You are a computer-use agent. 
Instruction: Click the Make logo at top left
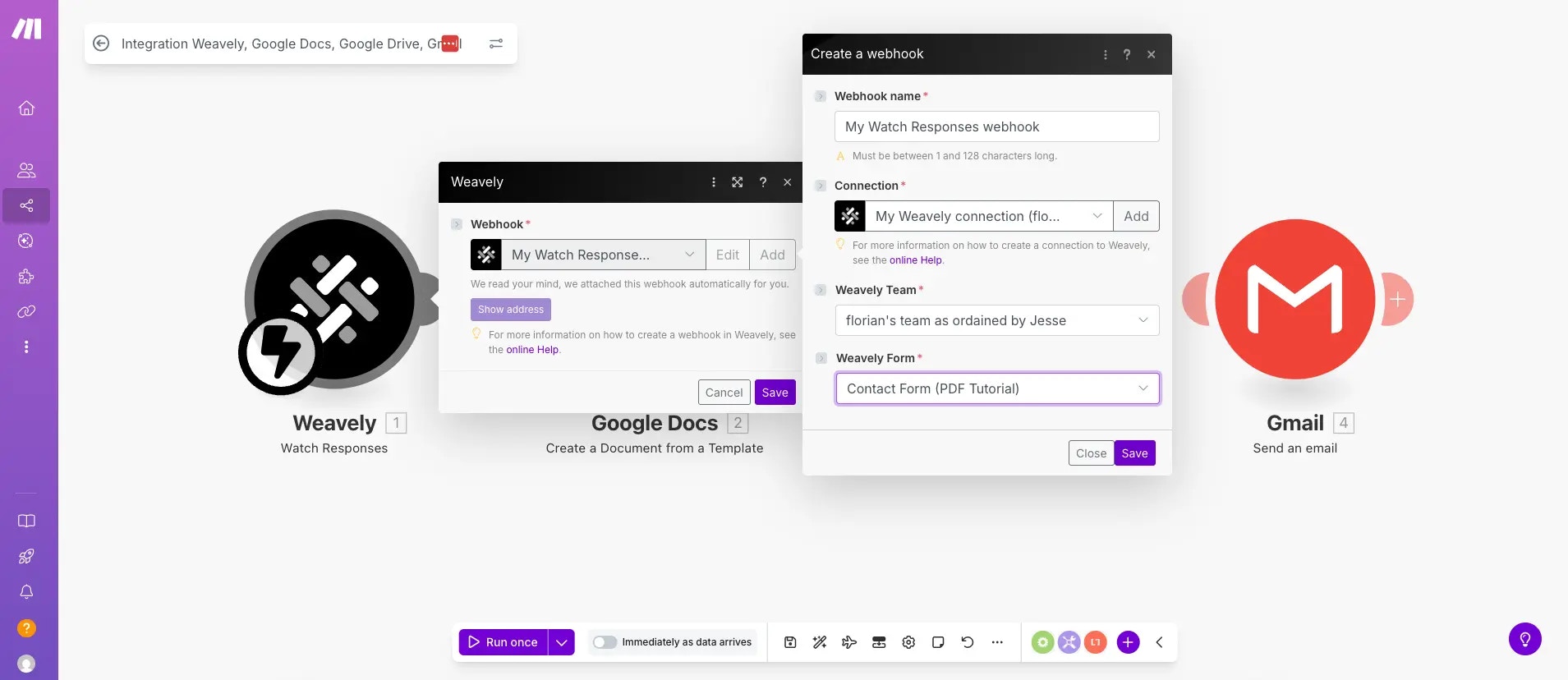tap(27, 29)
